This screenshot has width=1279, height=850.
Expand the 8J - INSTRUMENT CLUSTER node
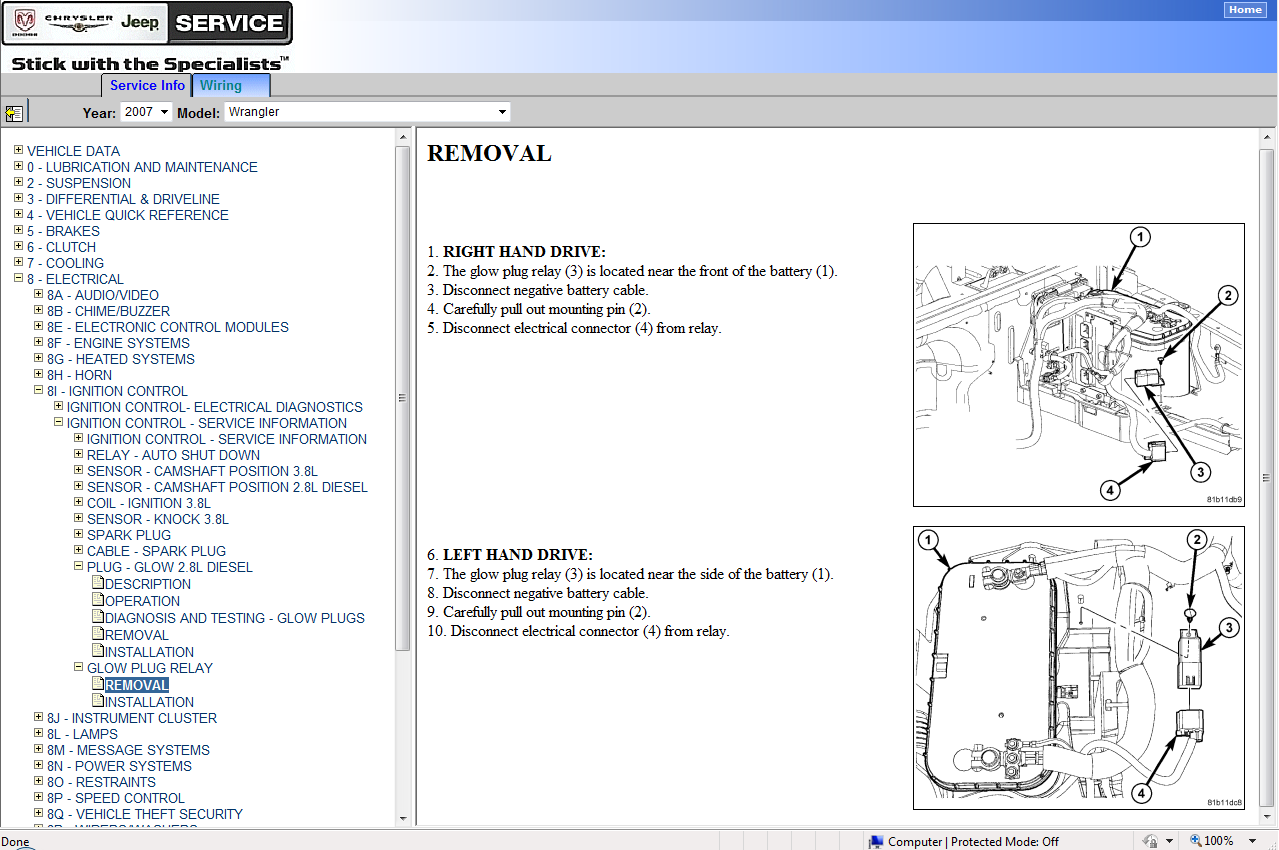(38, 718)
